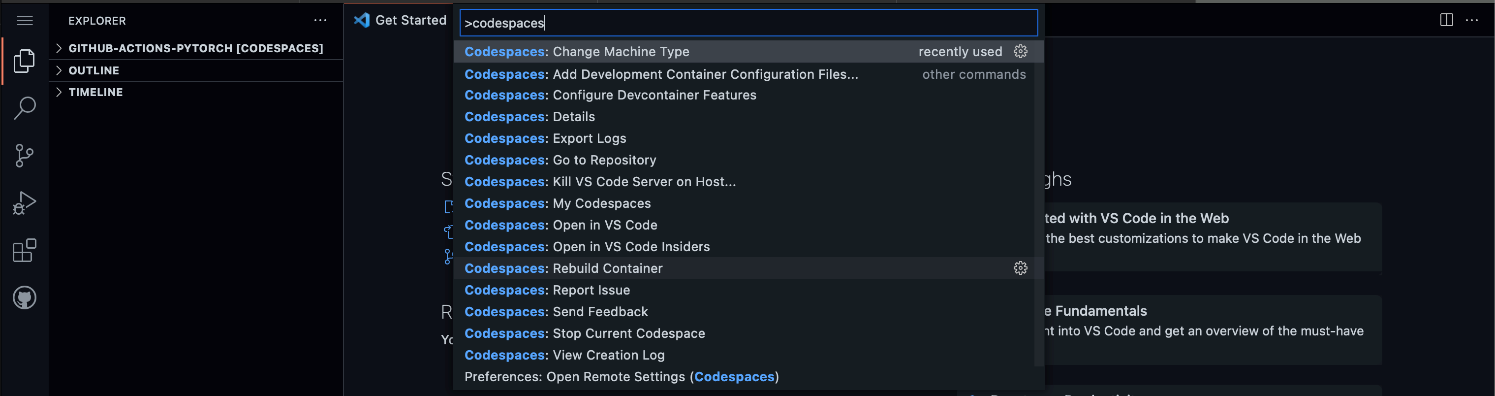Expand the OUTLINE section

(196, 70)
